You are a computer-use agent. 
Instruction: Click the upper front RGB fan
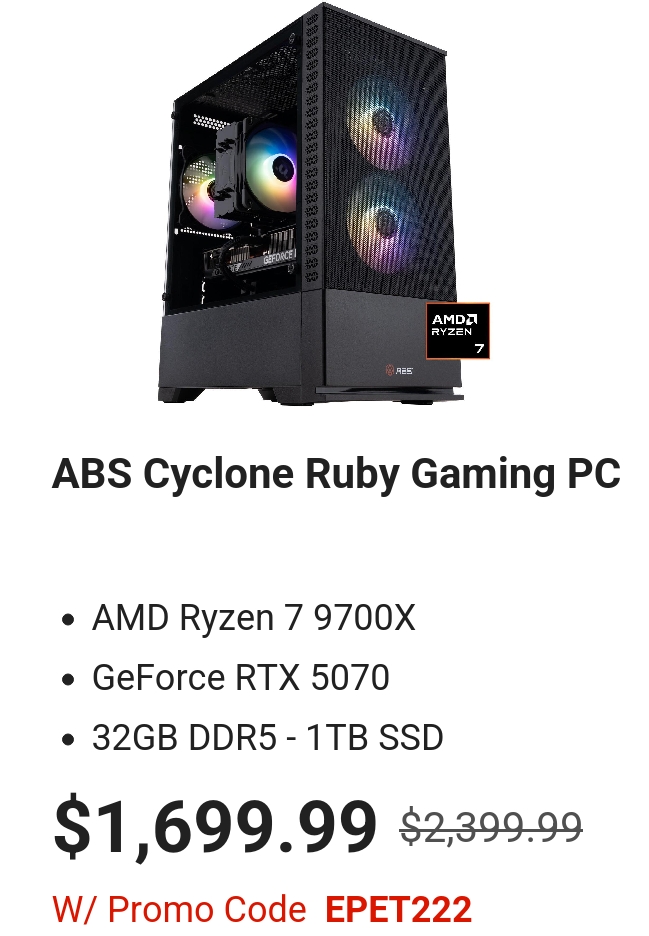click(x=381, y=123)
